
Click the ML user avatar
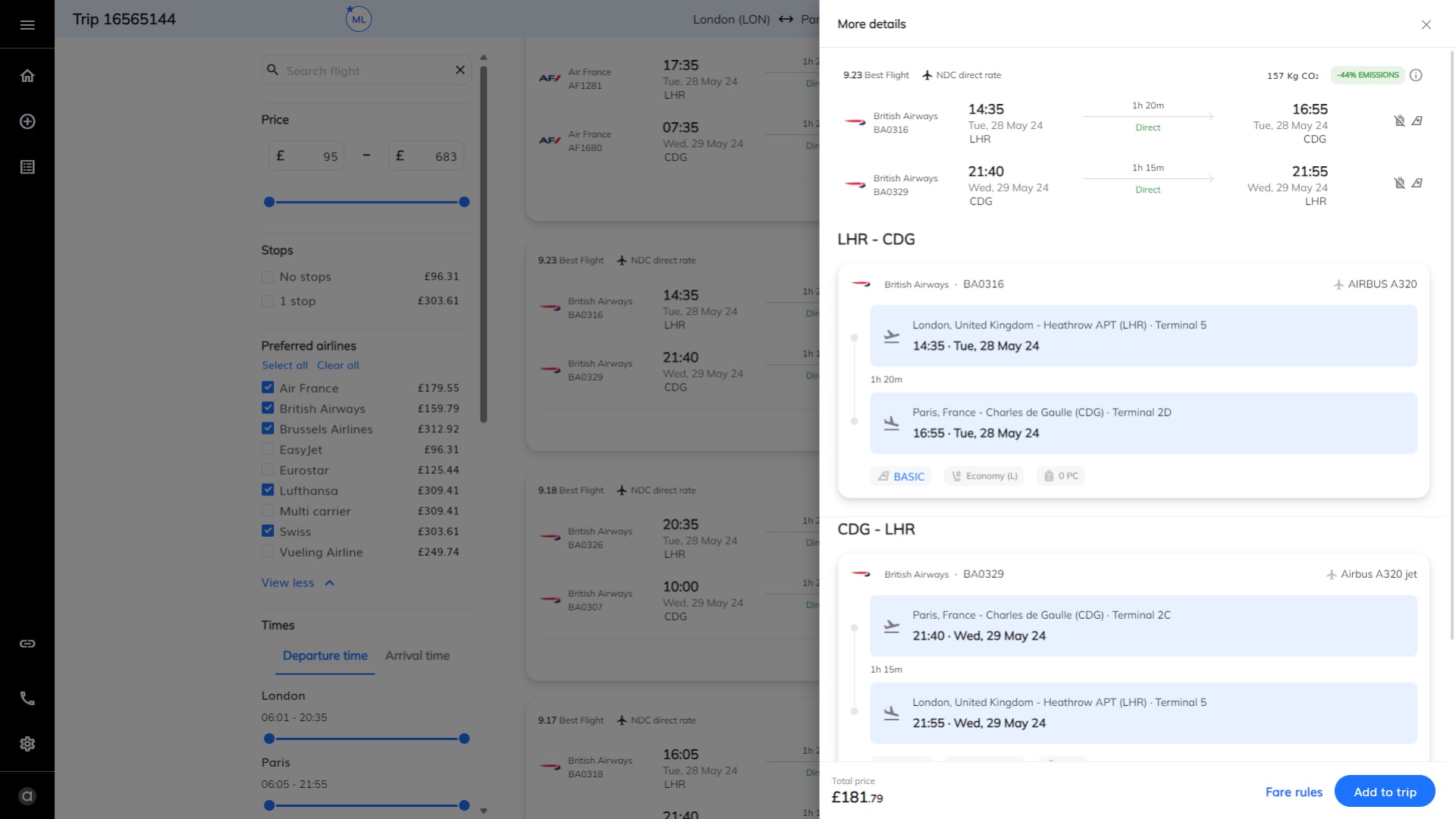coord(359,20)
